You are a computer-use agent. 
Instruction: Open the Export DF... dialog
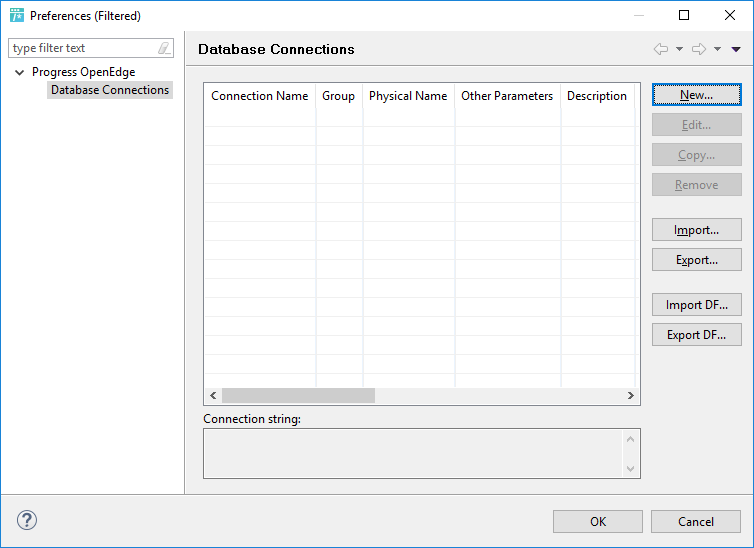click(696, 335)
